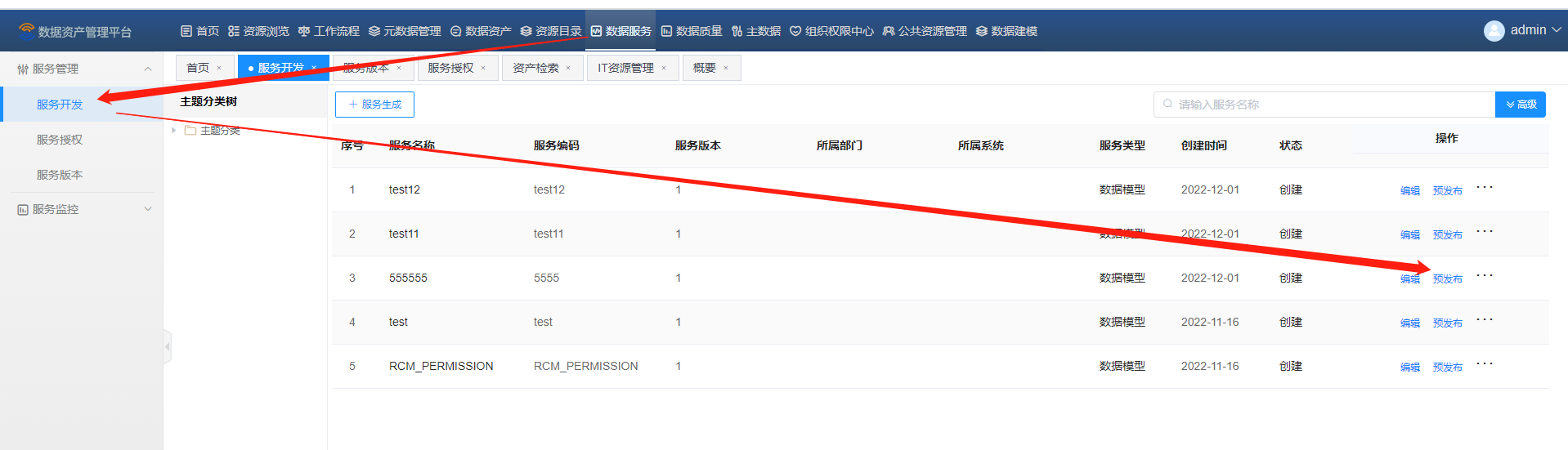Open more actions for test11 row
The height and width of the screenshot is (450, 1568).
pos(1485,232)
